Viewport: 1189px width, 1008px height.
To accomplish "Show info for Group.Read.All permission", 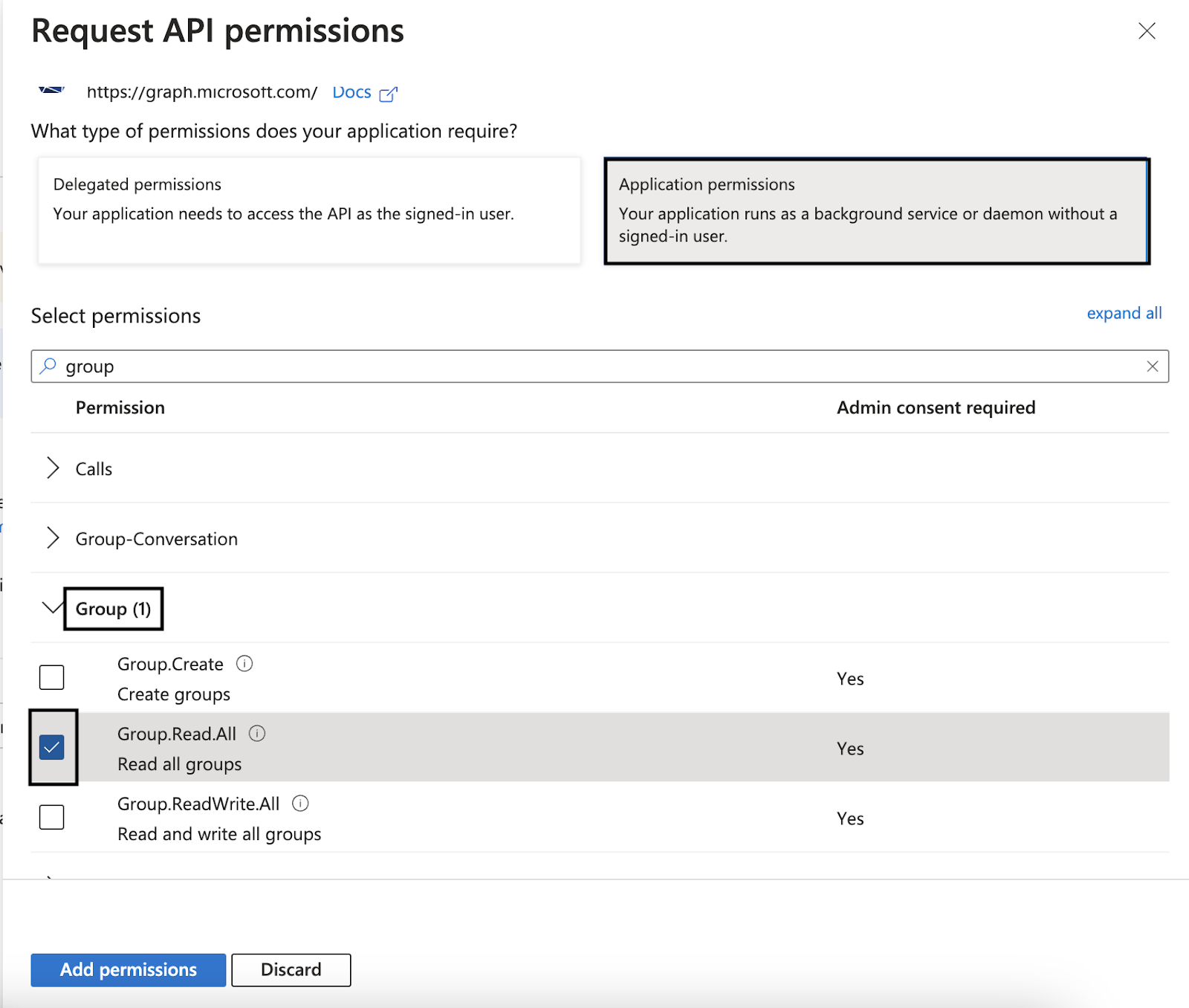I will point(257,734).
